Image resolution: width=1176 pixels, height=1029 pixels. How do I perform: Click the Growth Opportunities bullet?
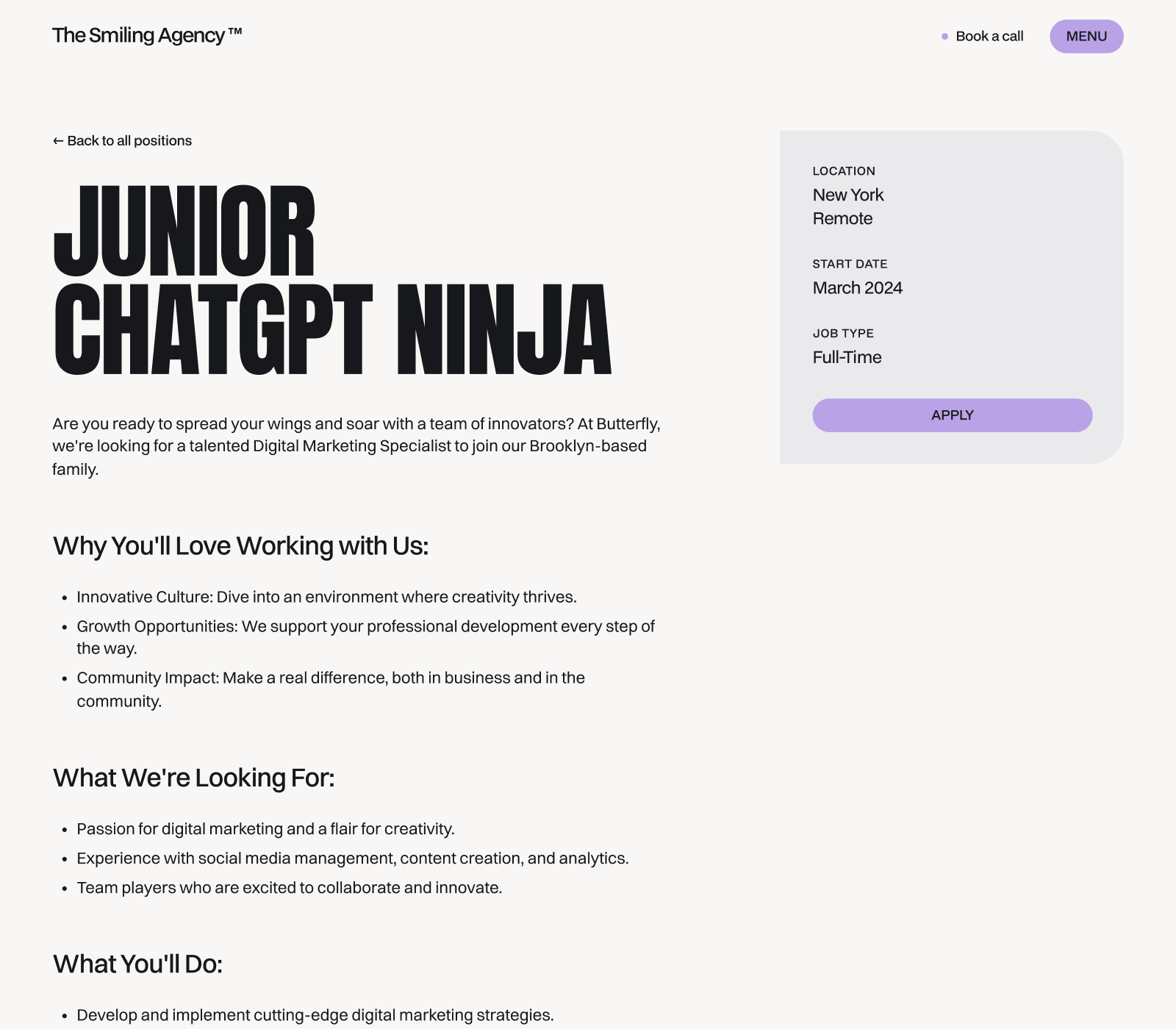(x=365, y=637)
